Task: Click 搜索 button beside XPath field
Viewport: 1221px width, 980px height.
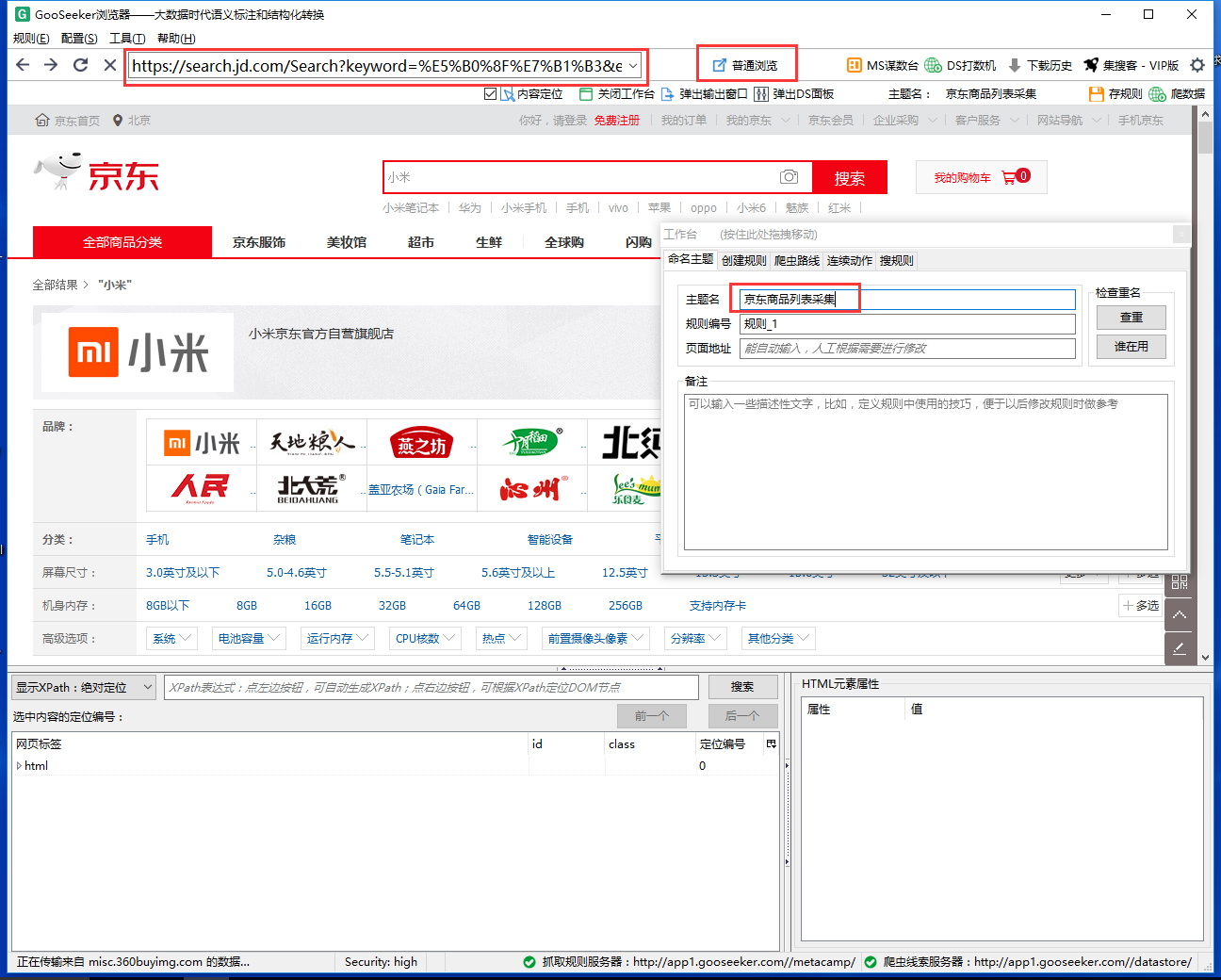Action: (742, 687)
